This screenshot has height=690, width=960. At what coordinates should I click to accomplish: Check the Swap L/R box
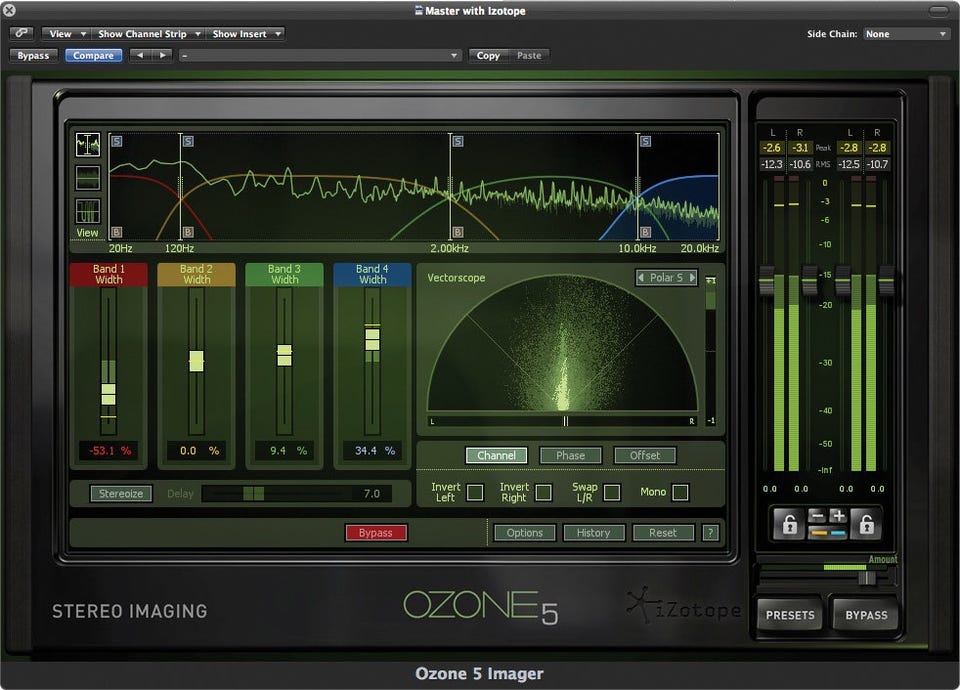(x=612, y=492)
